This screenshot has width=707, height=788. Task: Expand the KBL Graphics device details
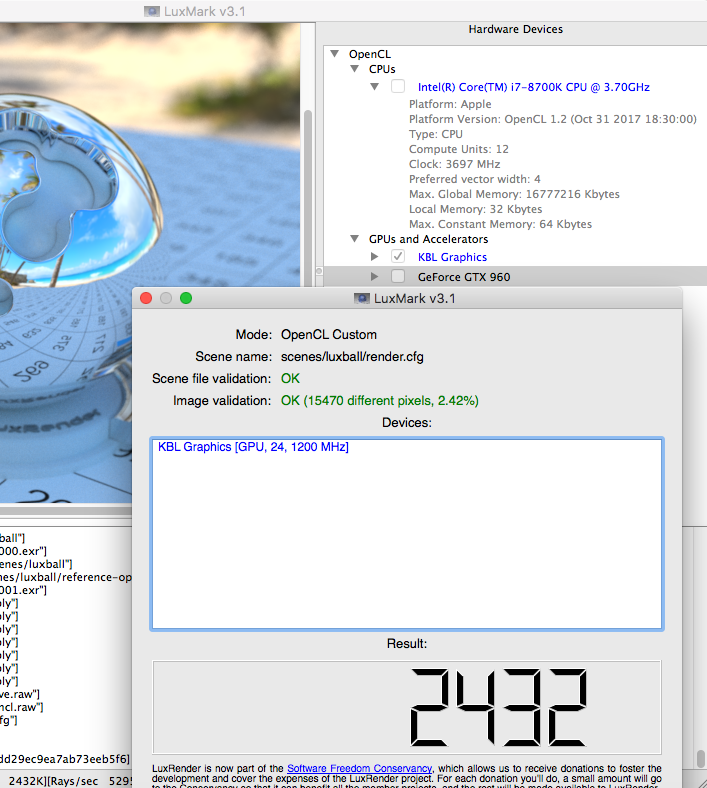375,257
